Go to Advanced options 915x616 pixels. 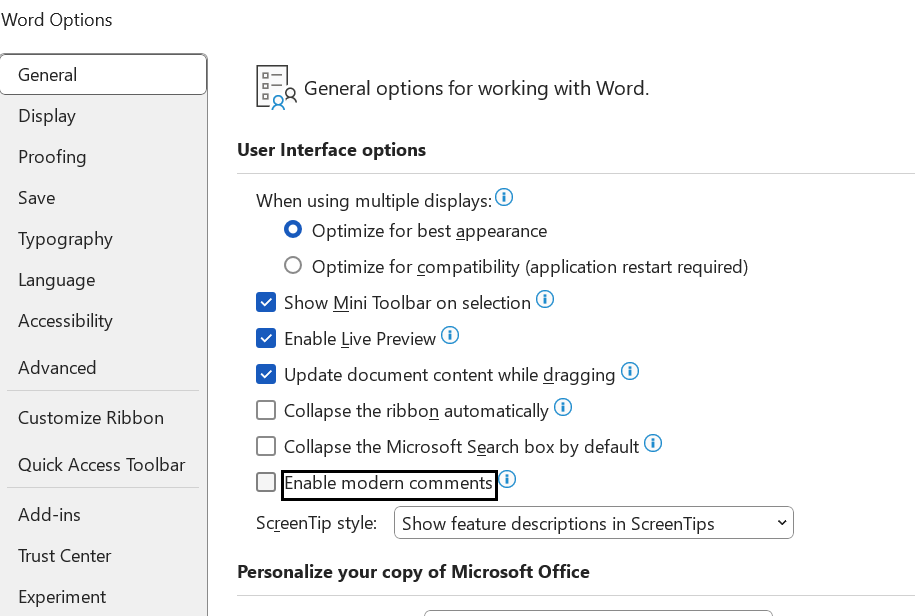(57, 368)
